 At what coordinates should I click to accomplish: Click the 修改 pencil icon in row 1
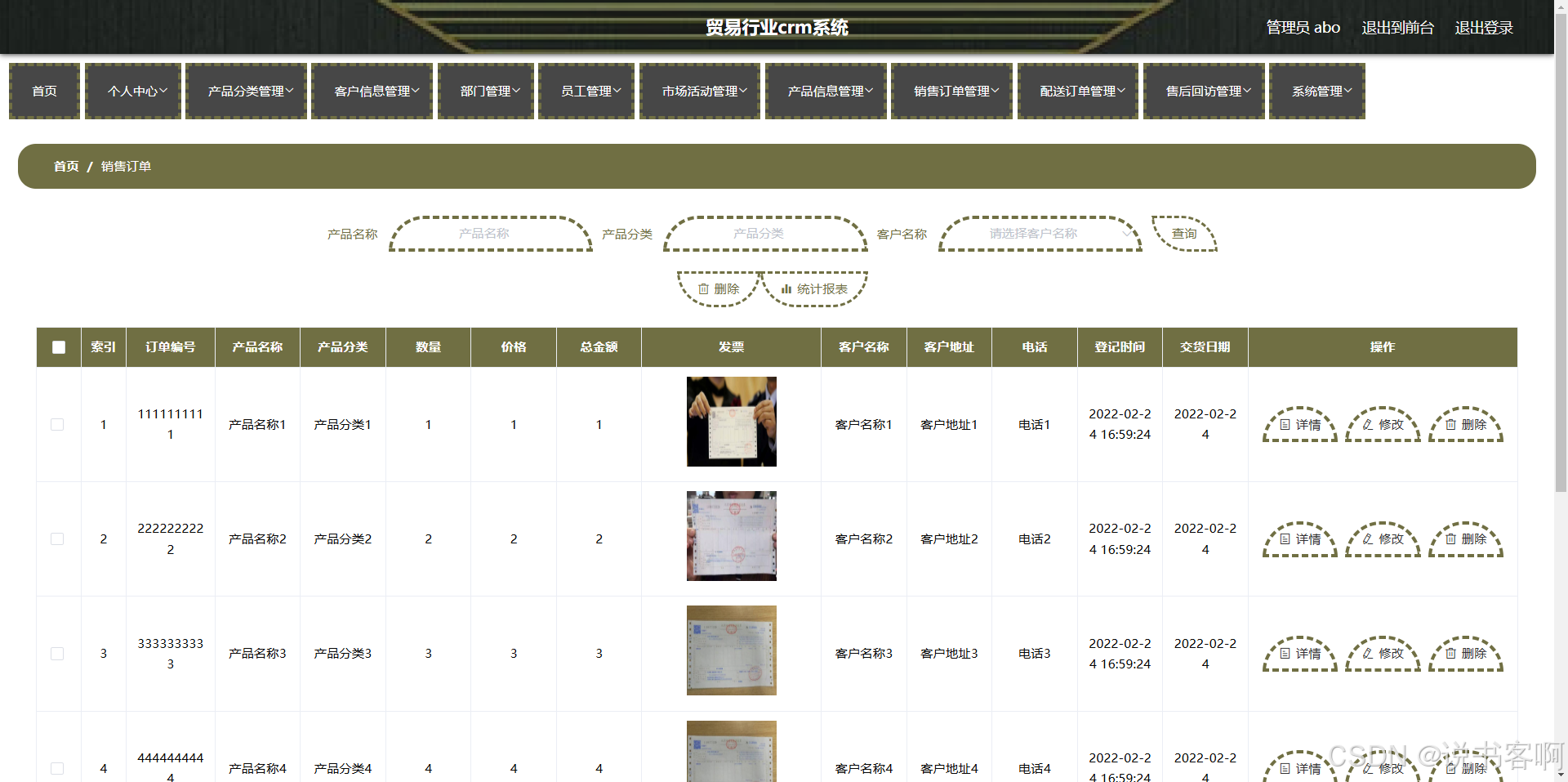[x=1368, y=425]
